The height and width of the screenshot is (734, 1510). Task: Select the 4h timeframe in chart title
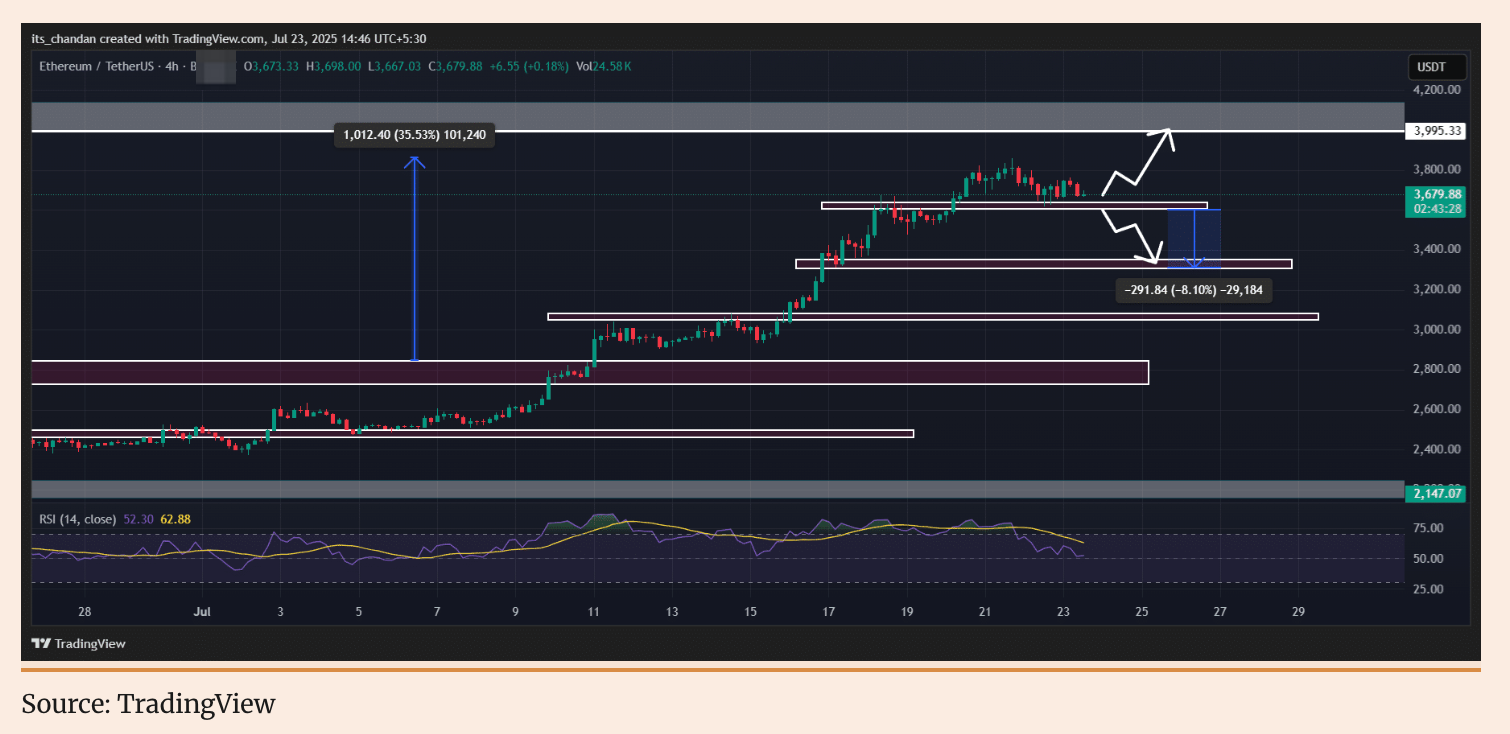174,67
